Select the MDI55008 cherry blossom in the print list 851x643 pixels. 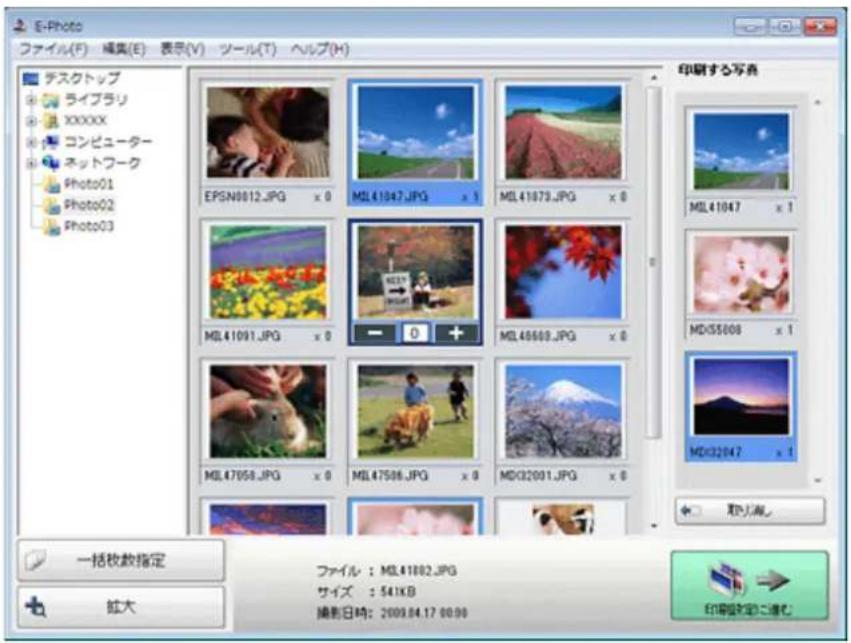(741, 274)
